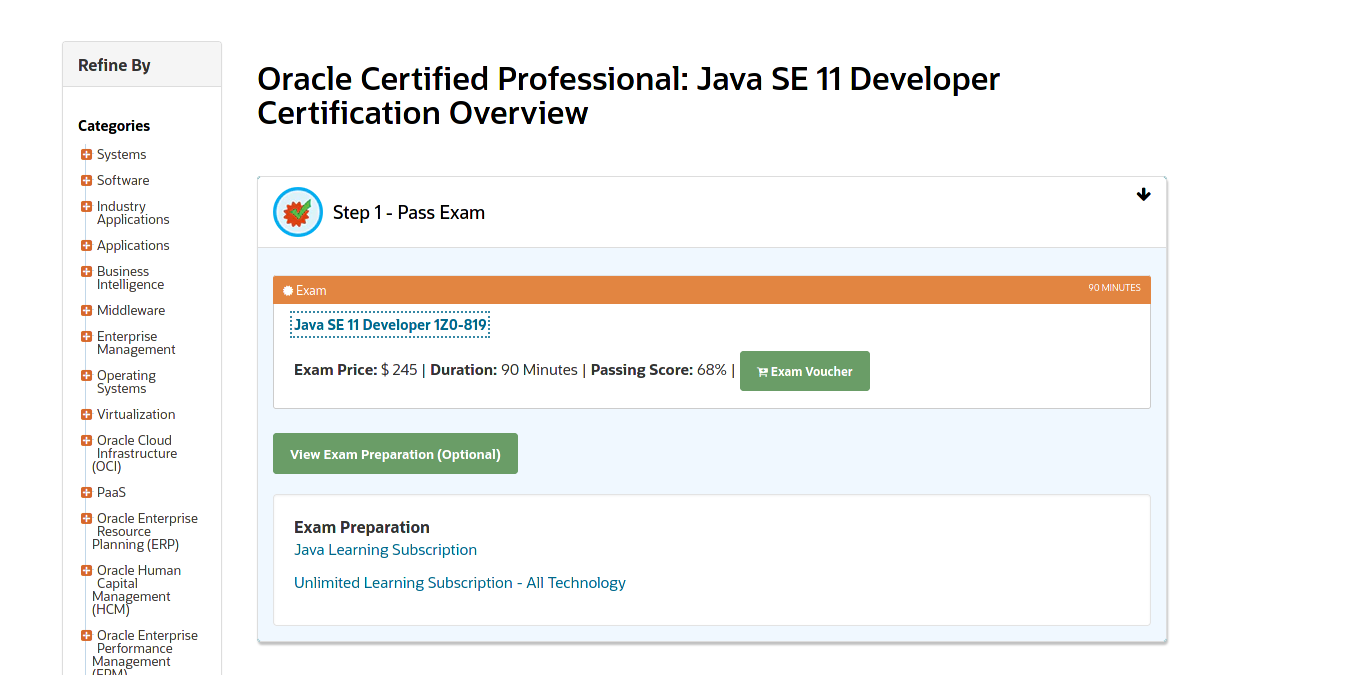Click the Java SE 11 Certification Overview title
The image size is (1372, 675).
click(x=628, y=96)
